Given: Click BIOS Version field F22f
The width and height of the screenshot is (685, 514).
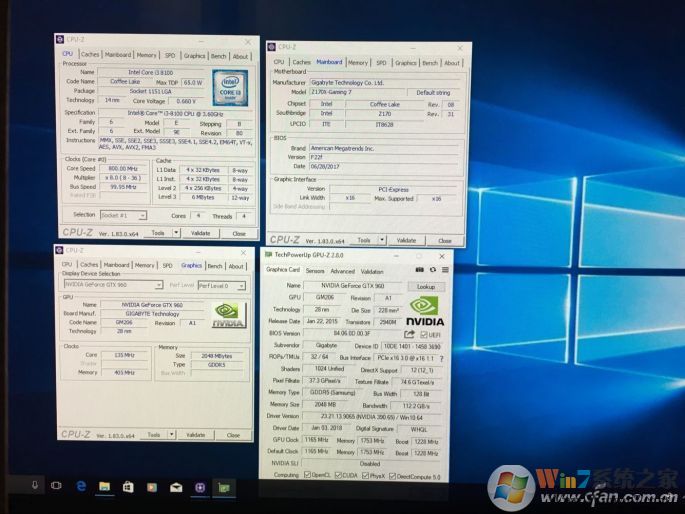Looking at the screenshot, I should tap(384, 157).
